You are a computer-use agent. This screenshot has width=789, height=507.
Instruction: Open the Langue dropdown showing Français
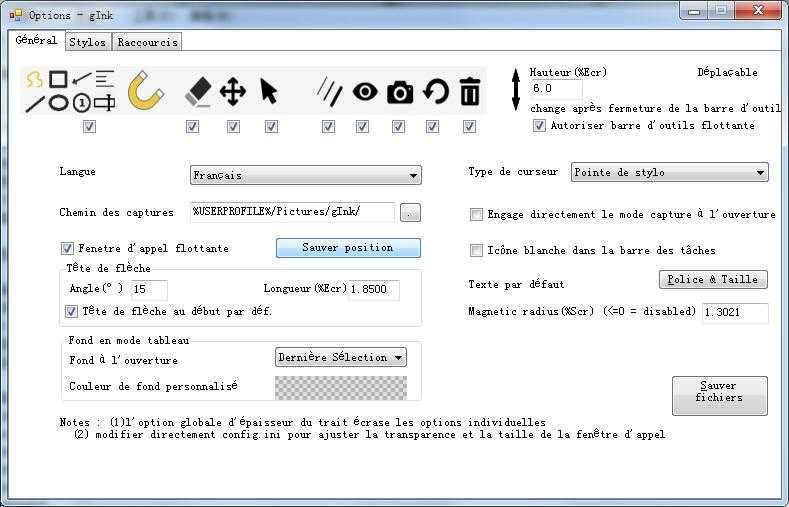(305, 176)
